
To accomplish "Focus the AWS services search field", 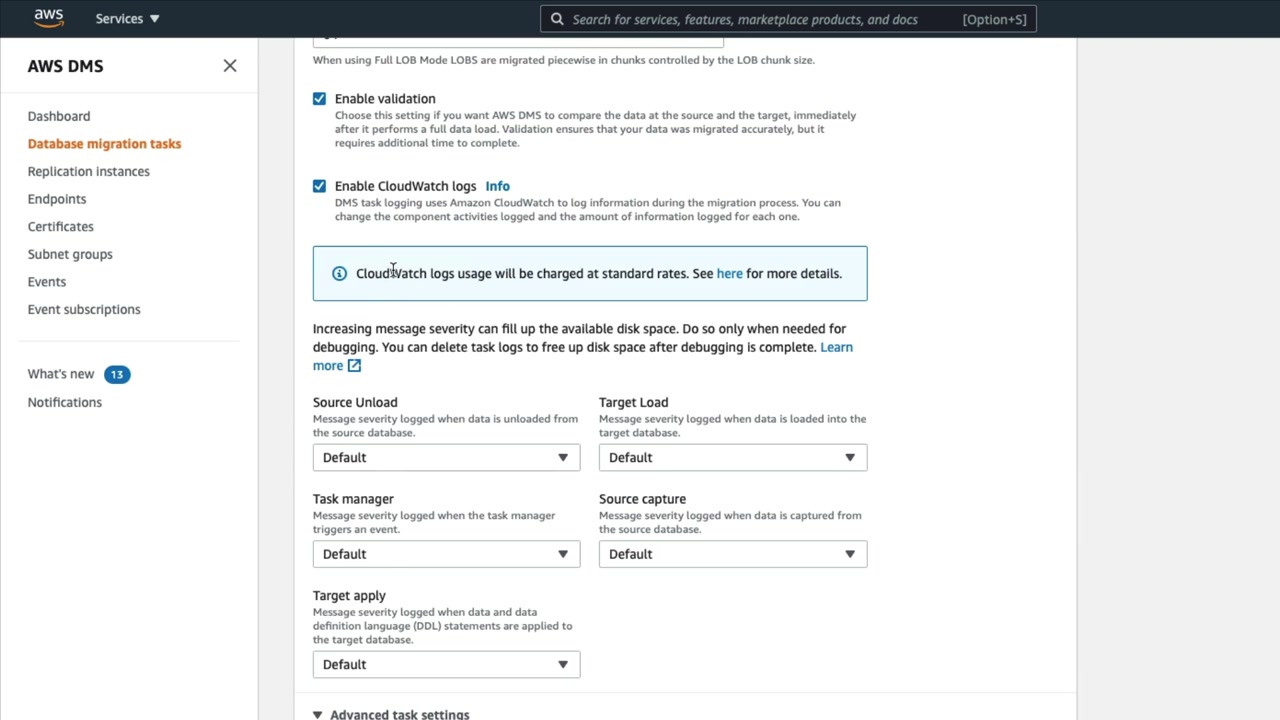I will pyautogui.click(x=760, y=19).
